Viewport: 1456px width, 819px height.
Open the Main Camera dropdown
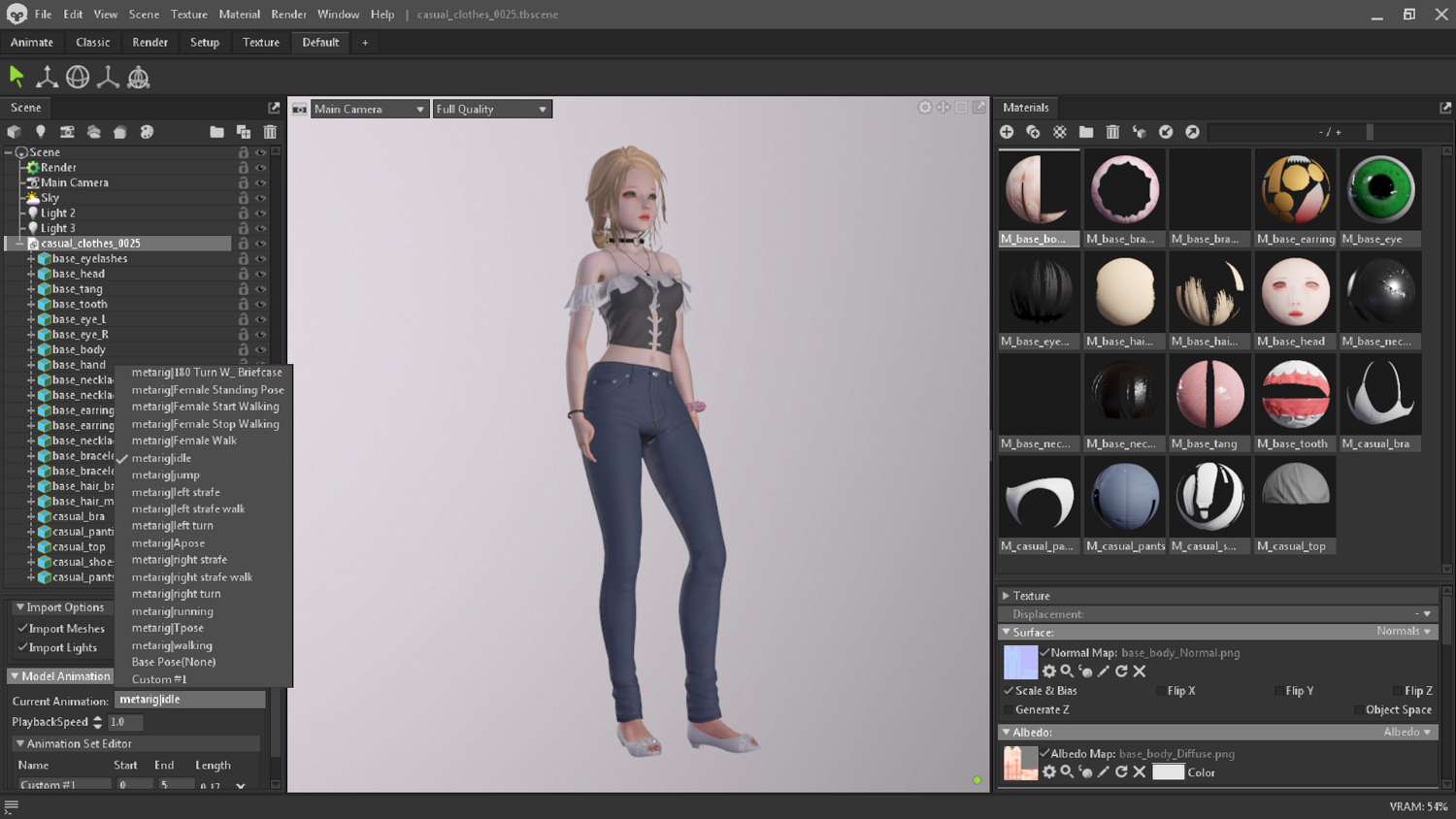tap(368, 109)
